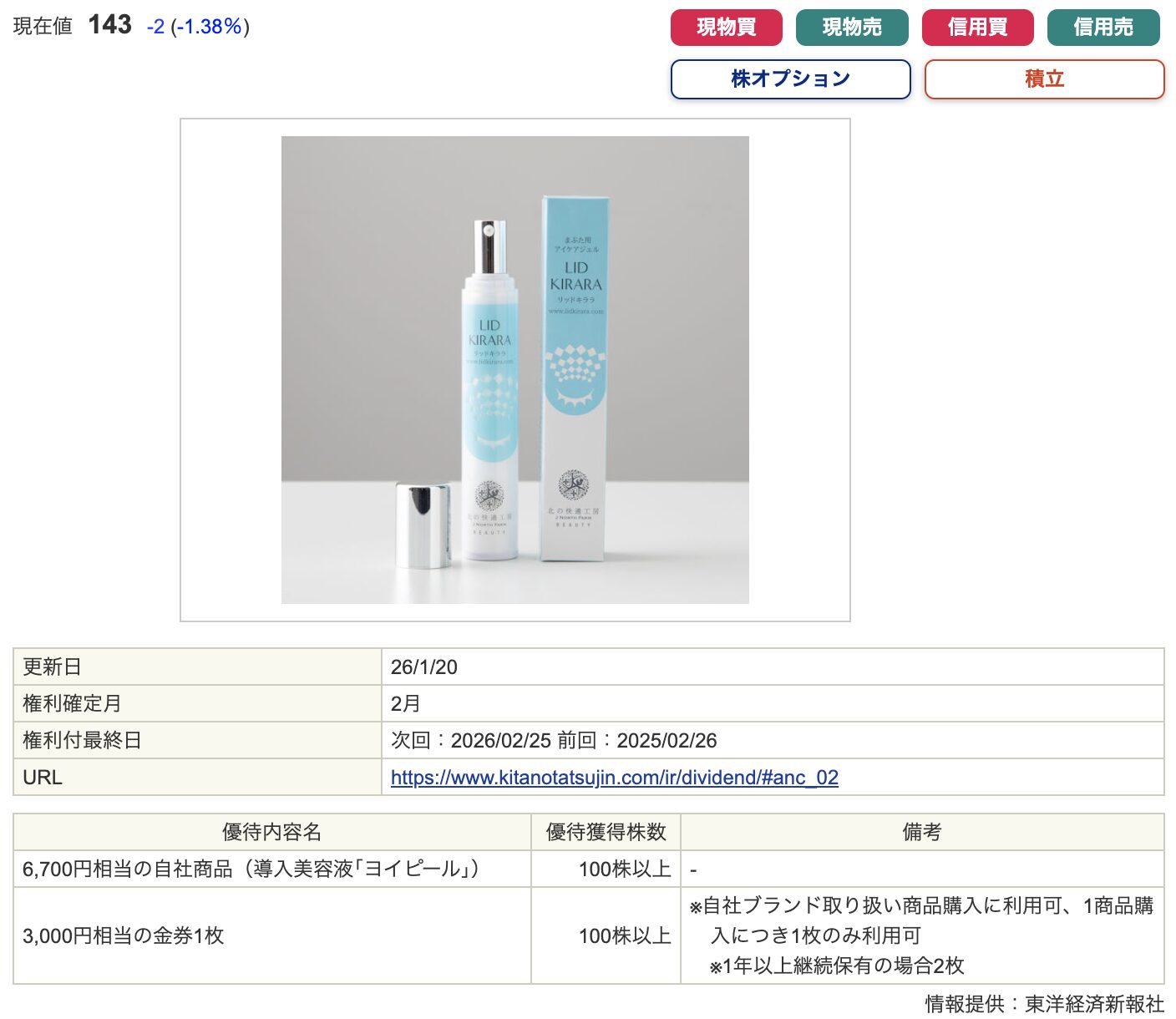Screen dimensions: 1176x1019
Task: Click the 現物買 button
Action: click(726, 28)
